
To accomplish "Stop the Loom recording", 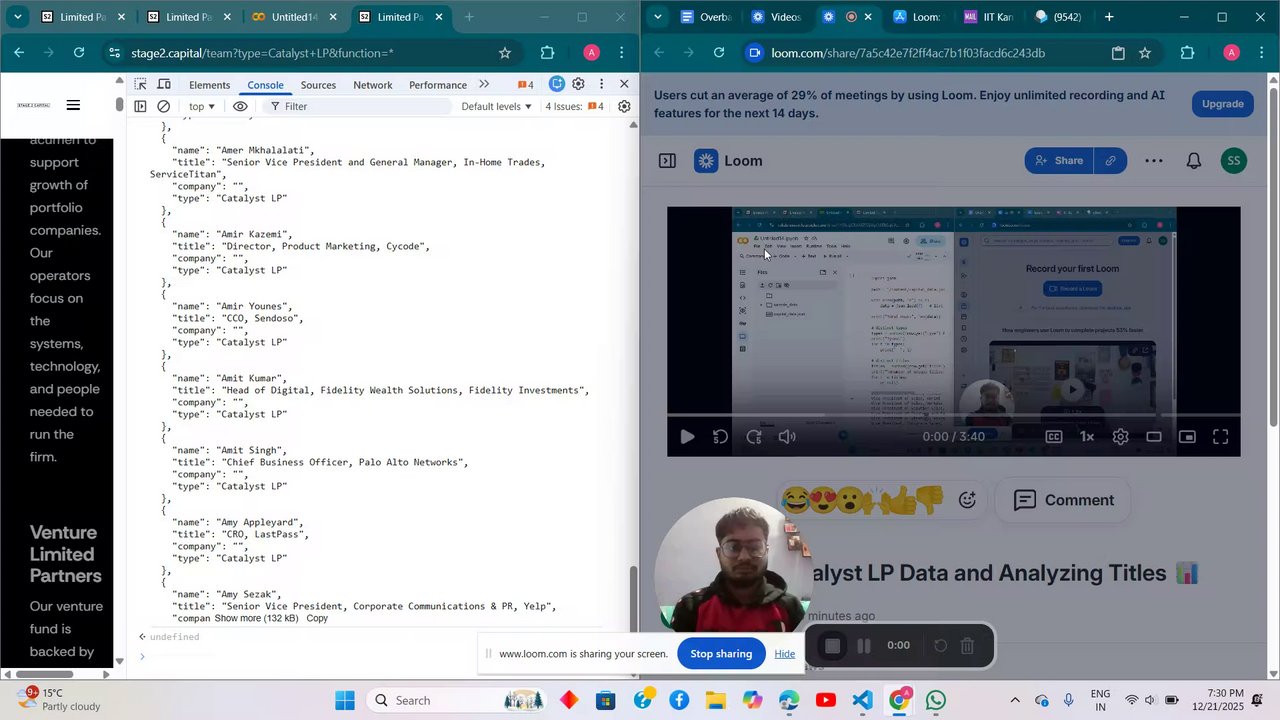I will coord(832,646).
